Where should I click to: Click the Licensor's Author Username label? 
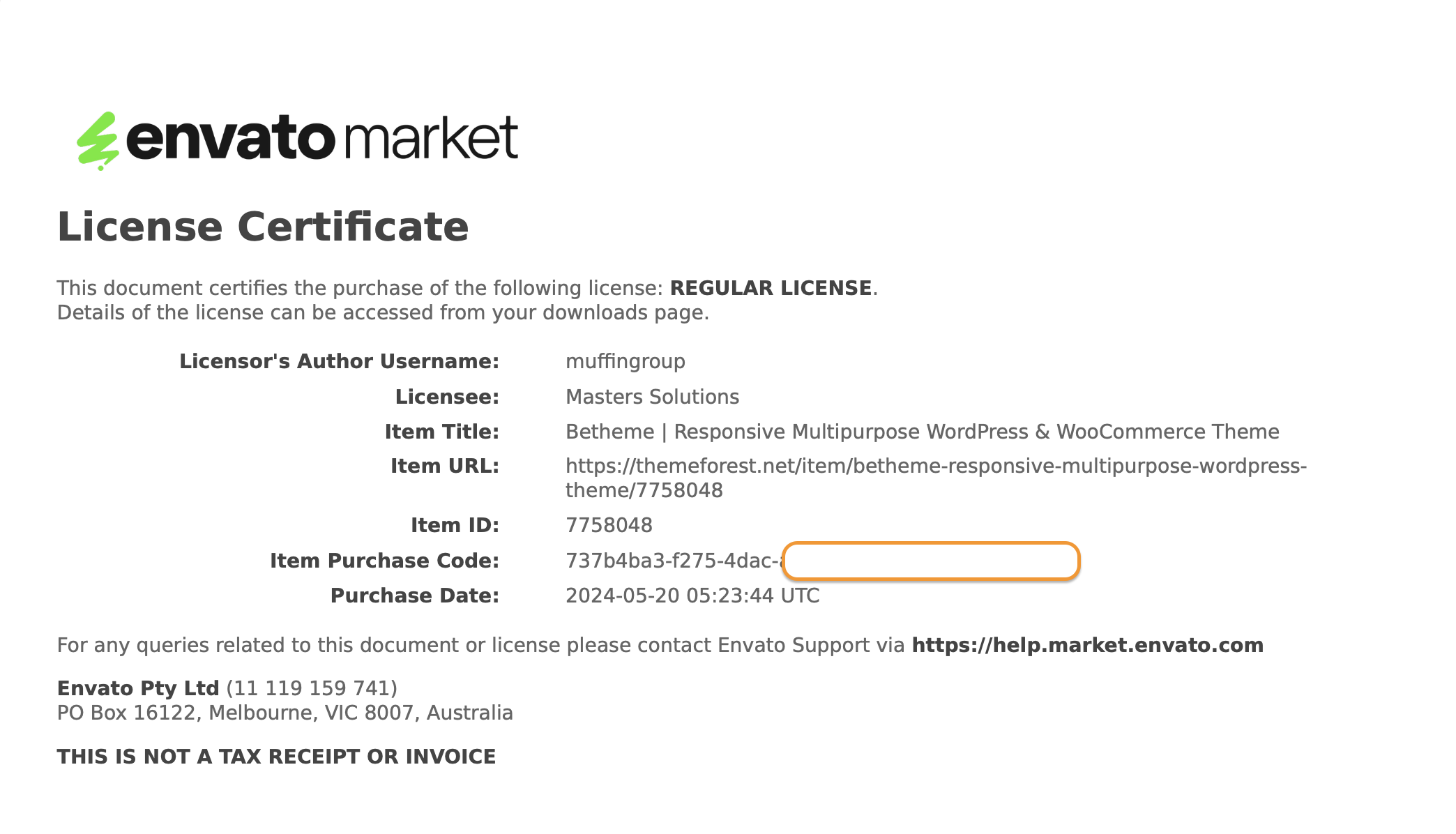click(x=339, y=362)
